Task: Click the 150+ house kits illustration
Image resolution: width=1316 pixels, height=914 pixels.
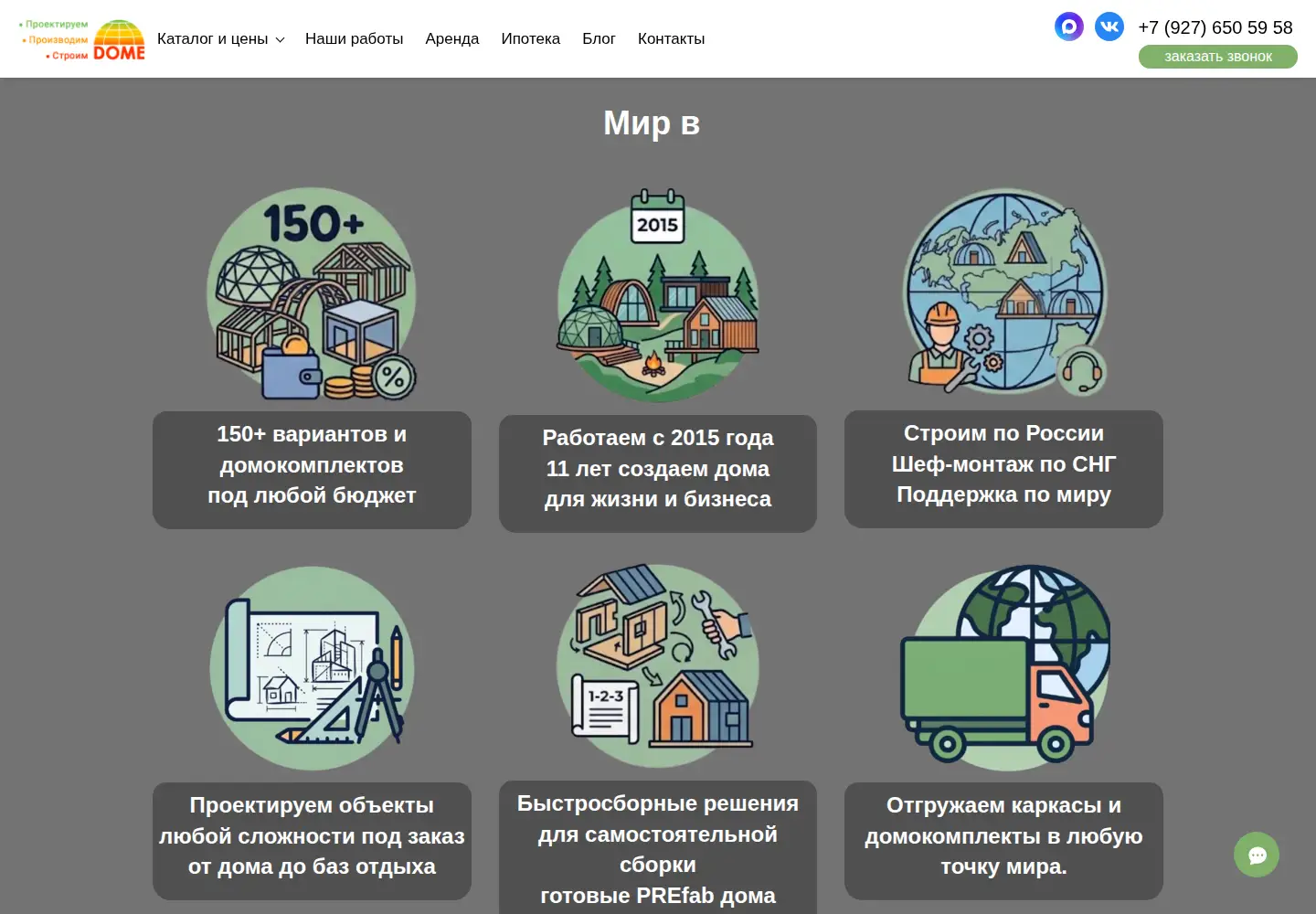Action: [313, 294]
